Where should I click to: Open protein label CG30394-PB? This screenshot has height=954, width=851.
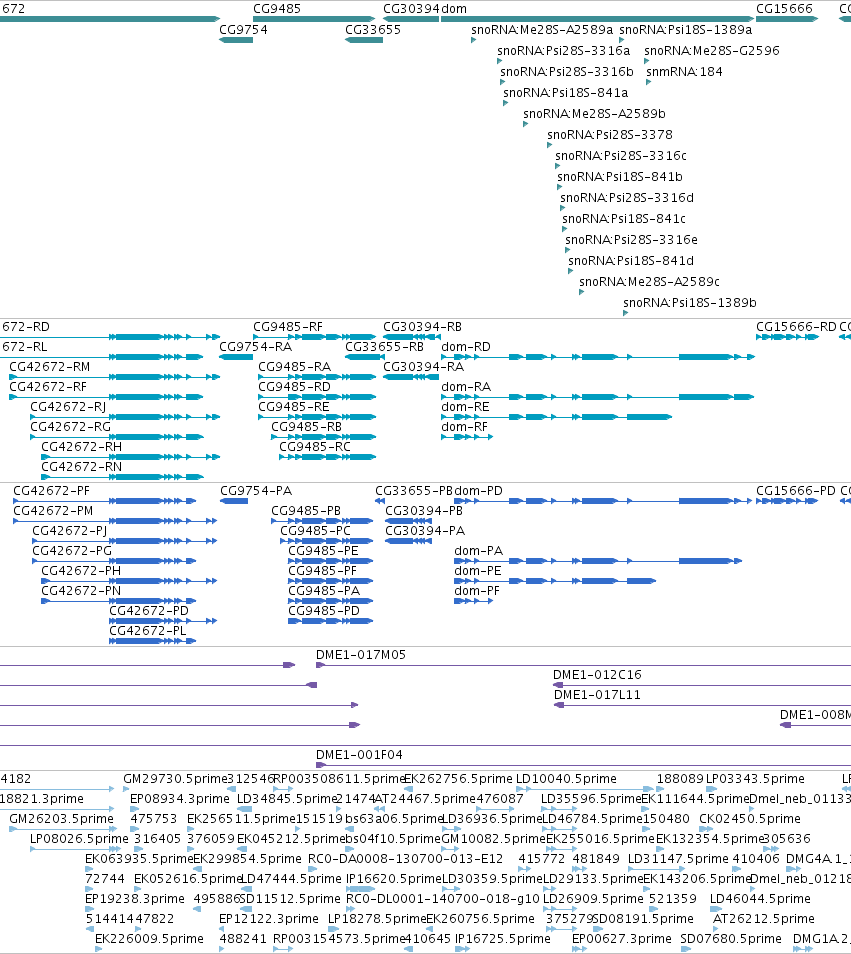[x=424, y=511]
